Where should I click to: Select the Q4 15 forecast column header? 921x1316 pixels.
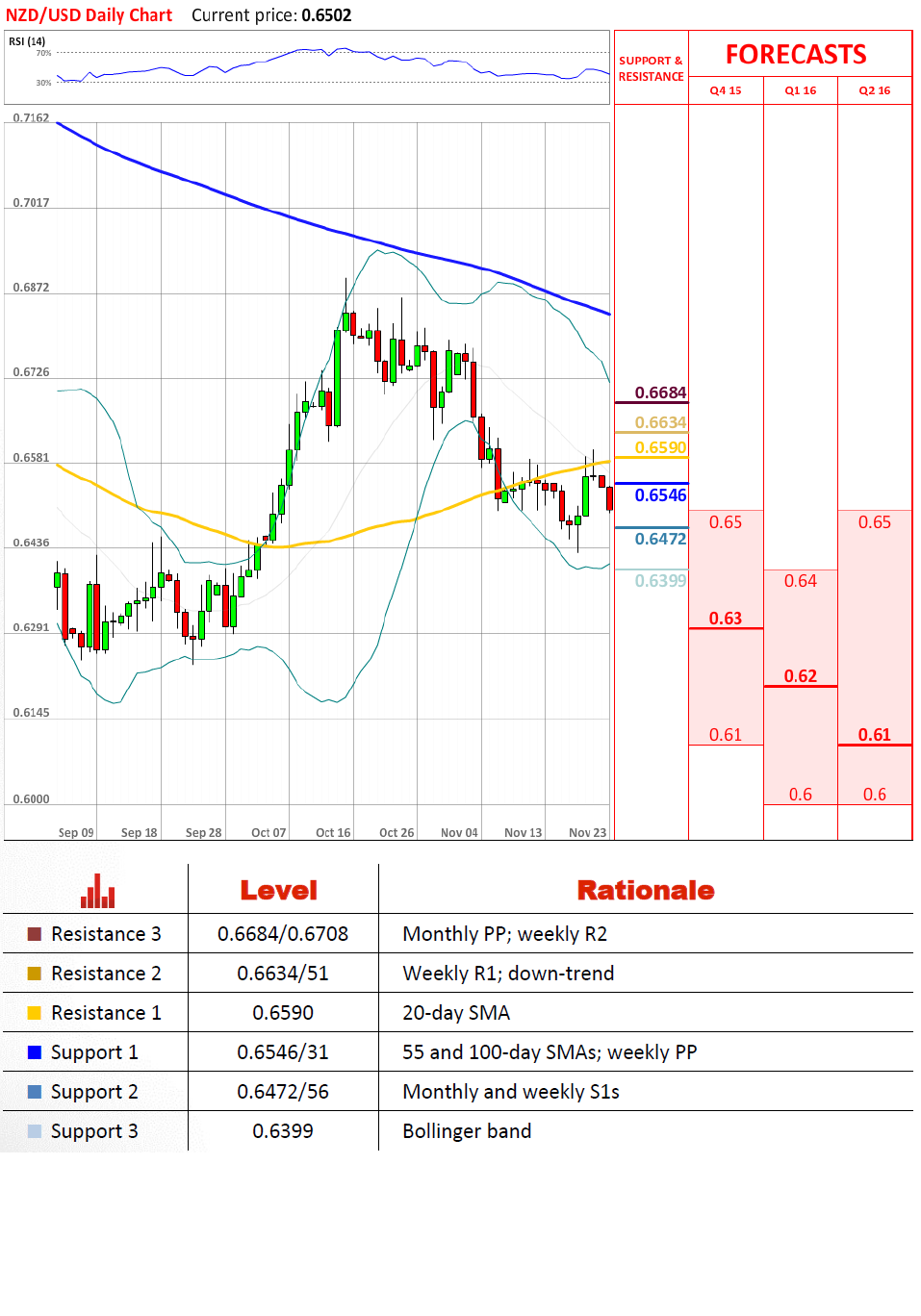726,90
